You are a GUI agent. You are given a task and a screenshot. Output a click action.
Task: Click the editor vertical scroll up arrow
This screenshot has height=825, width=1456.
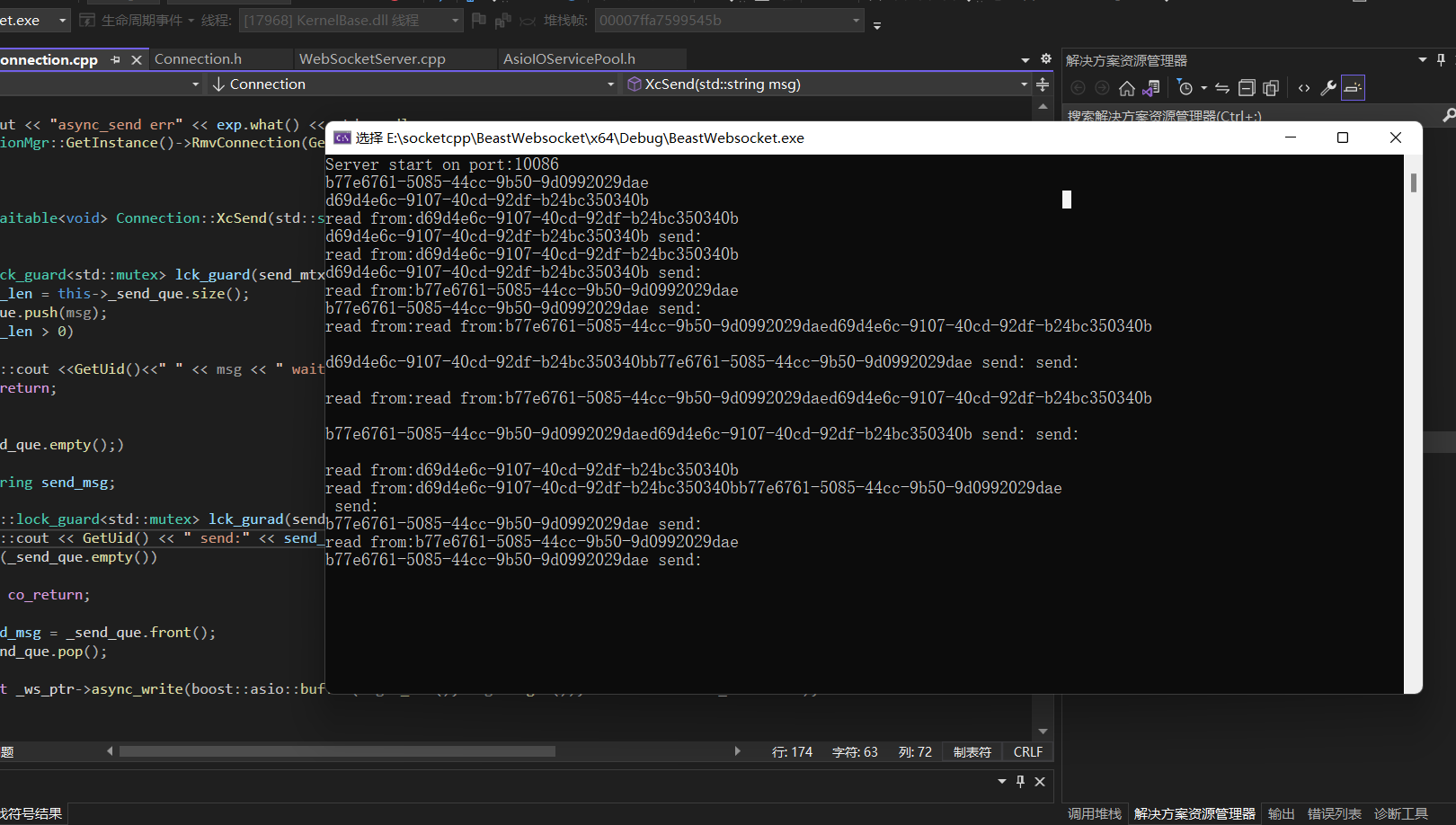1043,106
